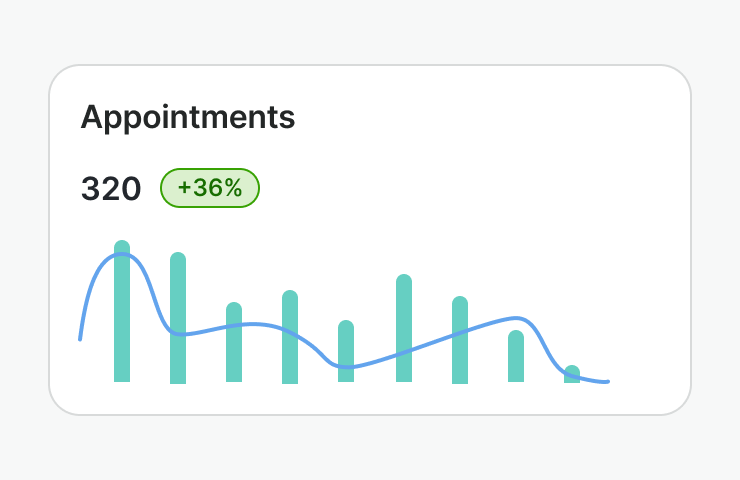Click trend line between seventh and eighth bars

[x=488, y=325]
